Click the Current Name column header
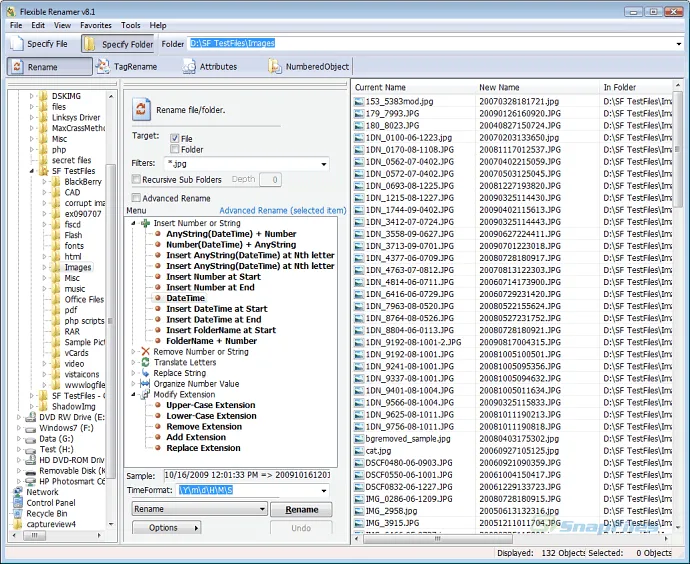This screenshot has width=690, height=564. point(414,87)
